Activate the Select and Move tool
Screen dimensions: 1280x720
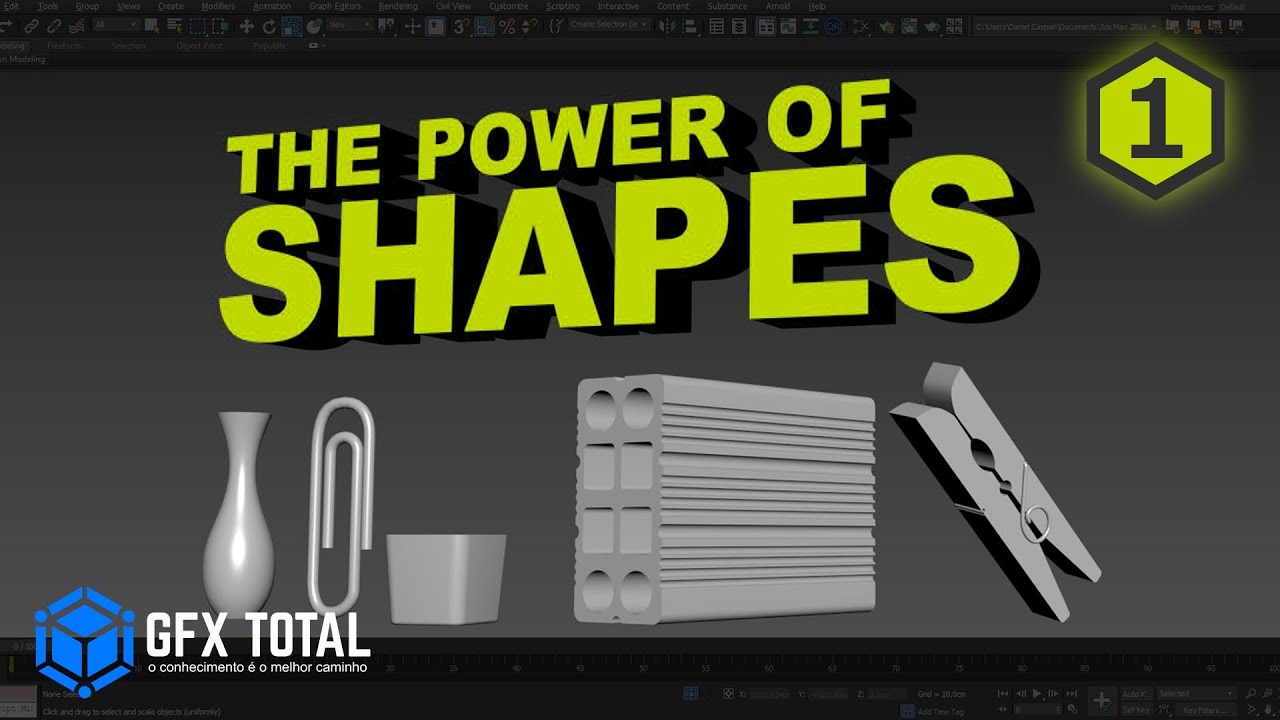click(x=247, y=26)
